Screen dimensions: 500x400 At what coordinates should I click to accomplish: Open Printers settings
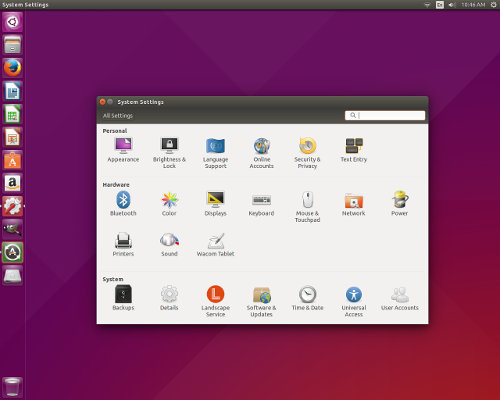(x=123, y=244)
